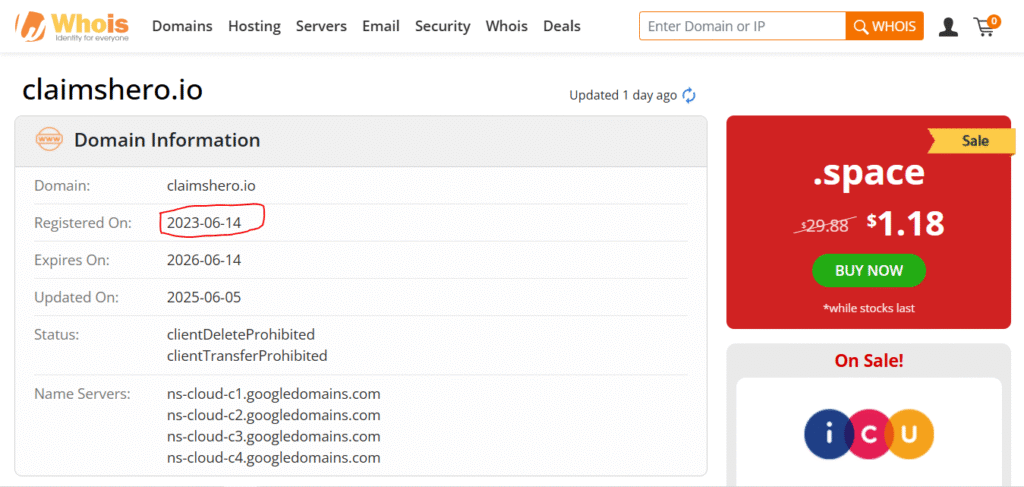Select the clientDeleteProhibited status
The image size is (1024, 487).
pos(241,335)
